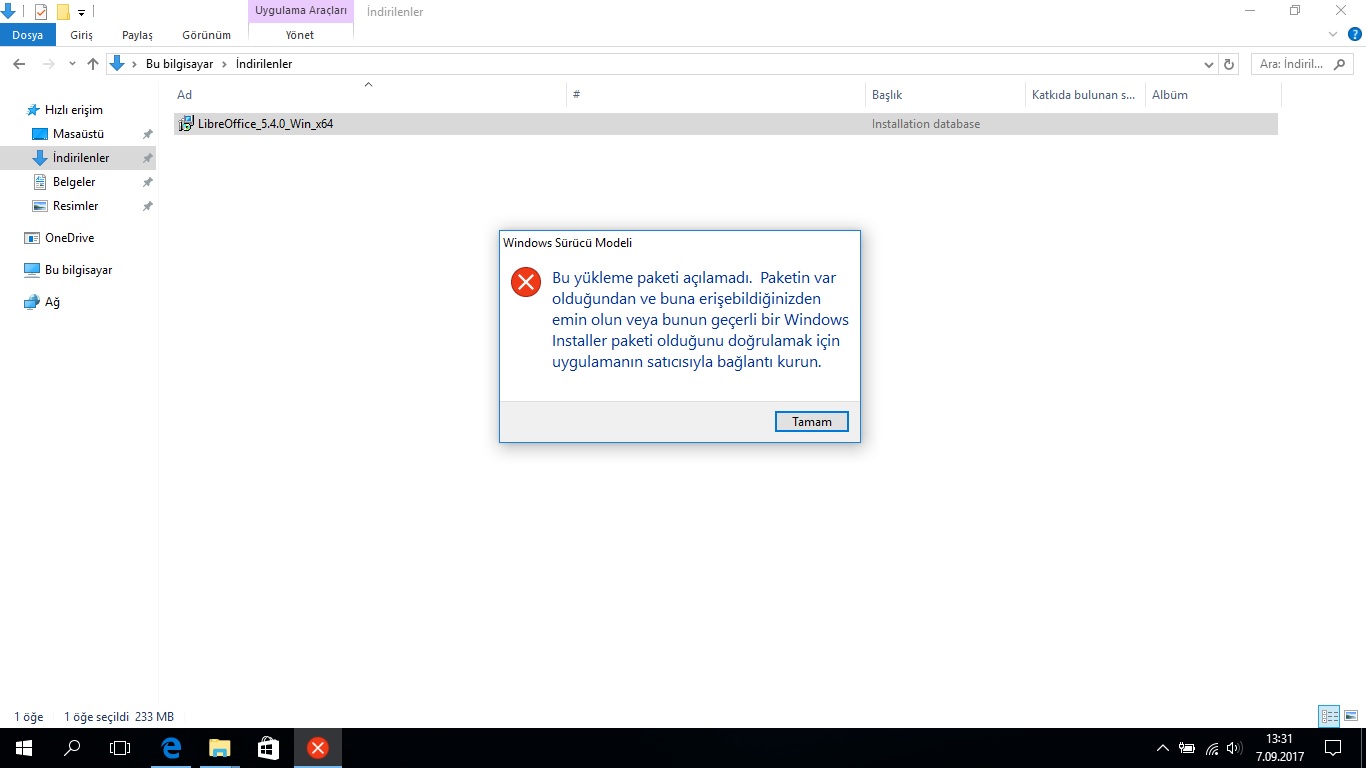Screen dimensions: 1366x768
Task: Open Explorer help question mark icon
Action: 1354,34
